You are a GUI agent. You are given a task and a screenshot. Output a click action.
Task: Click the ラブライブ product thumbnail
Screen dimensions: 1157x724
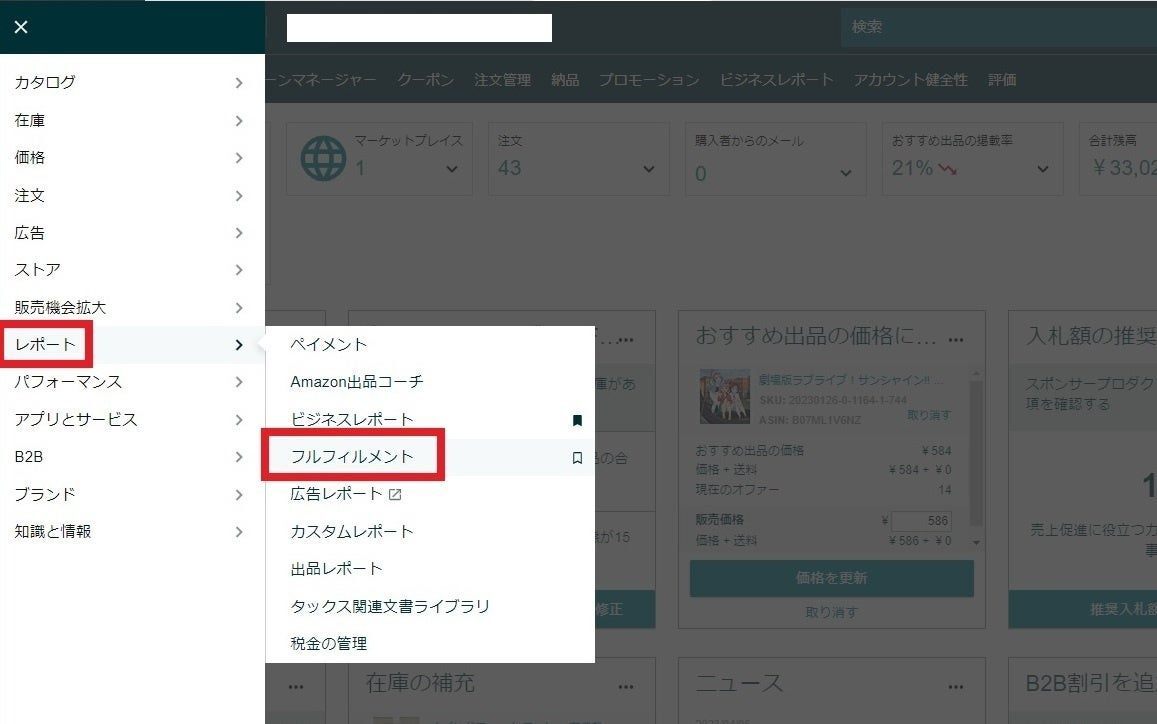[x=725, y=396]
